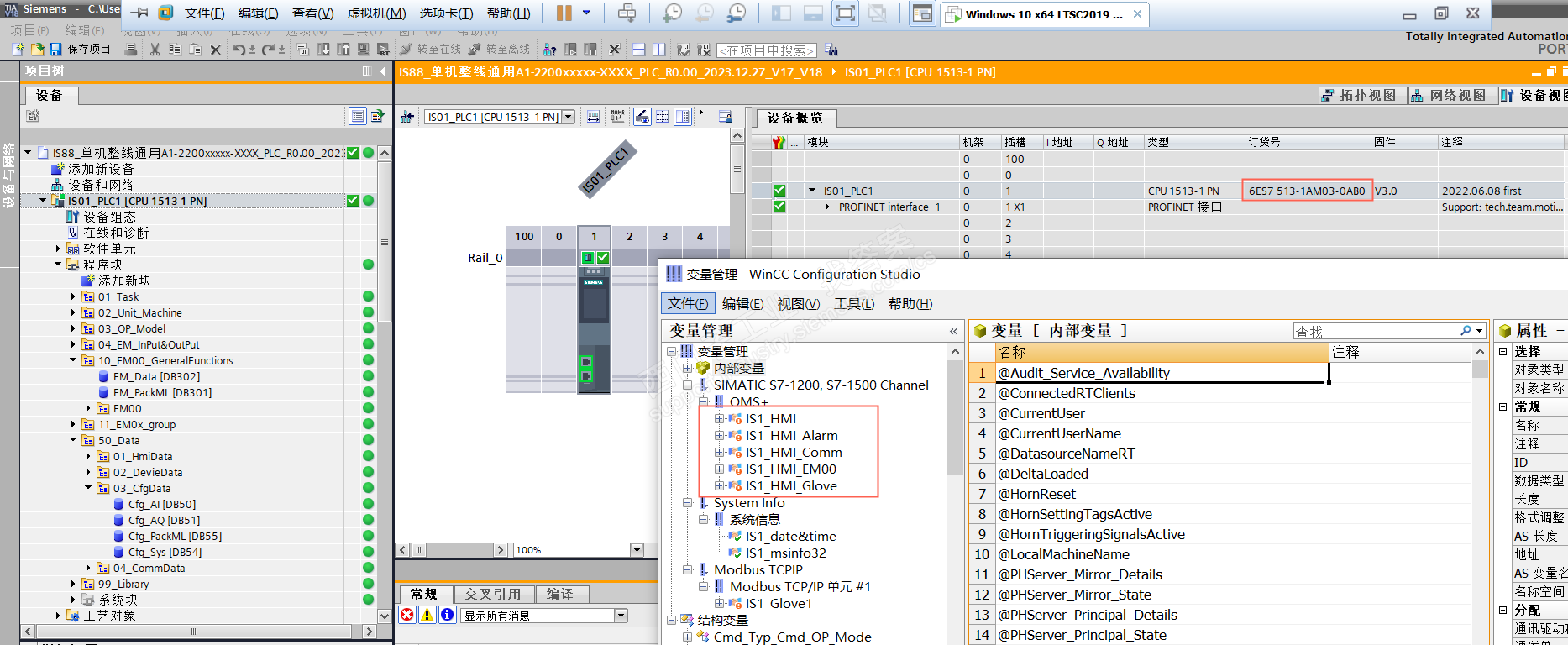Click the 转至离线 go offline button
1568x645 pixels.
(500, 50)
